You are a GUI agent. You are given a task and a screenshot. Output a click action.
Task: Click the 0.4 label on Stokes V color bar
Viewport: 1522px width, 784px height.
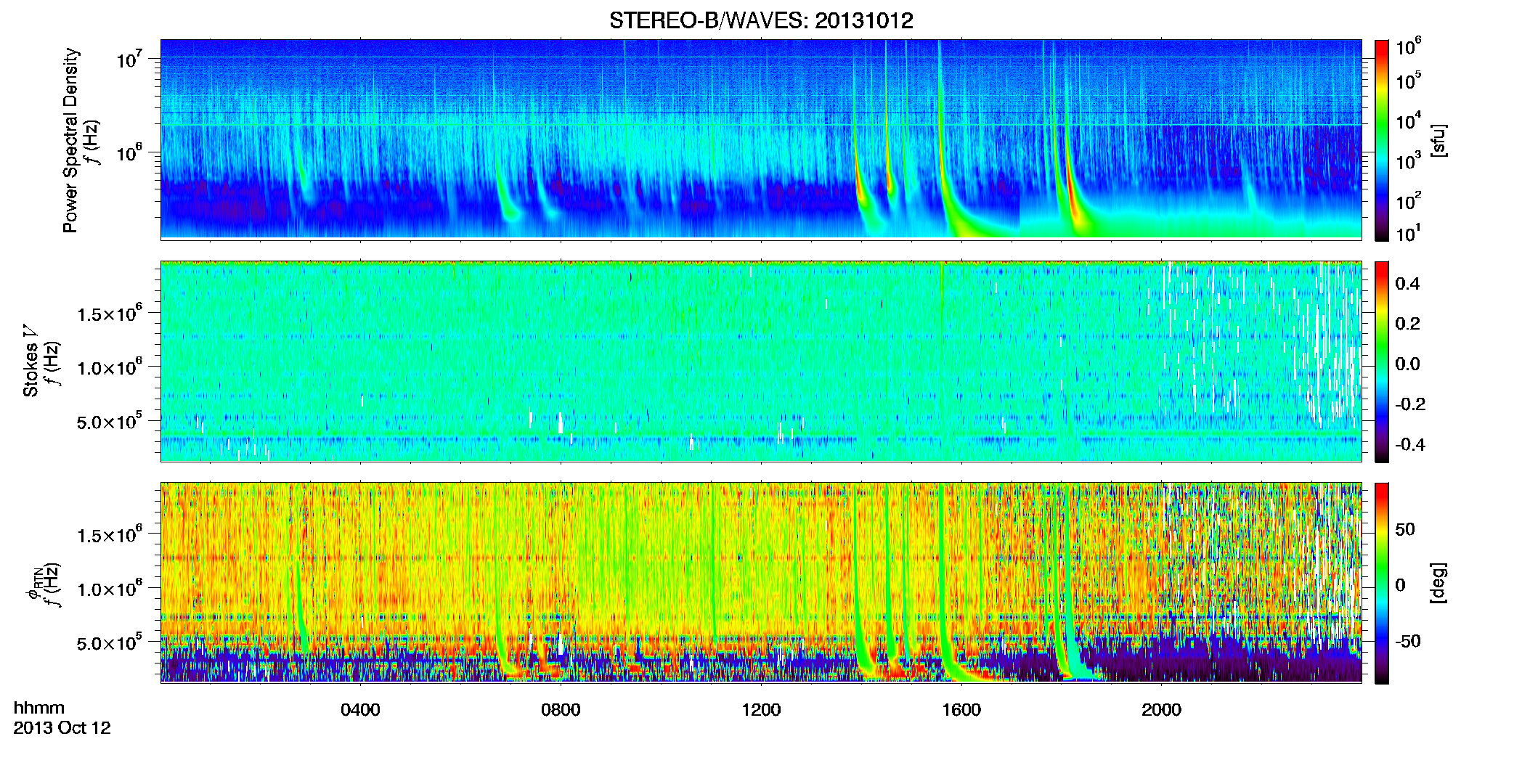pyautogui.click(x=1407, y=284)
